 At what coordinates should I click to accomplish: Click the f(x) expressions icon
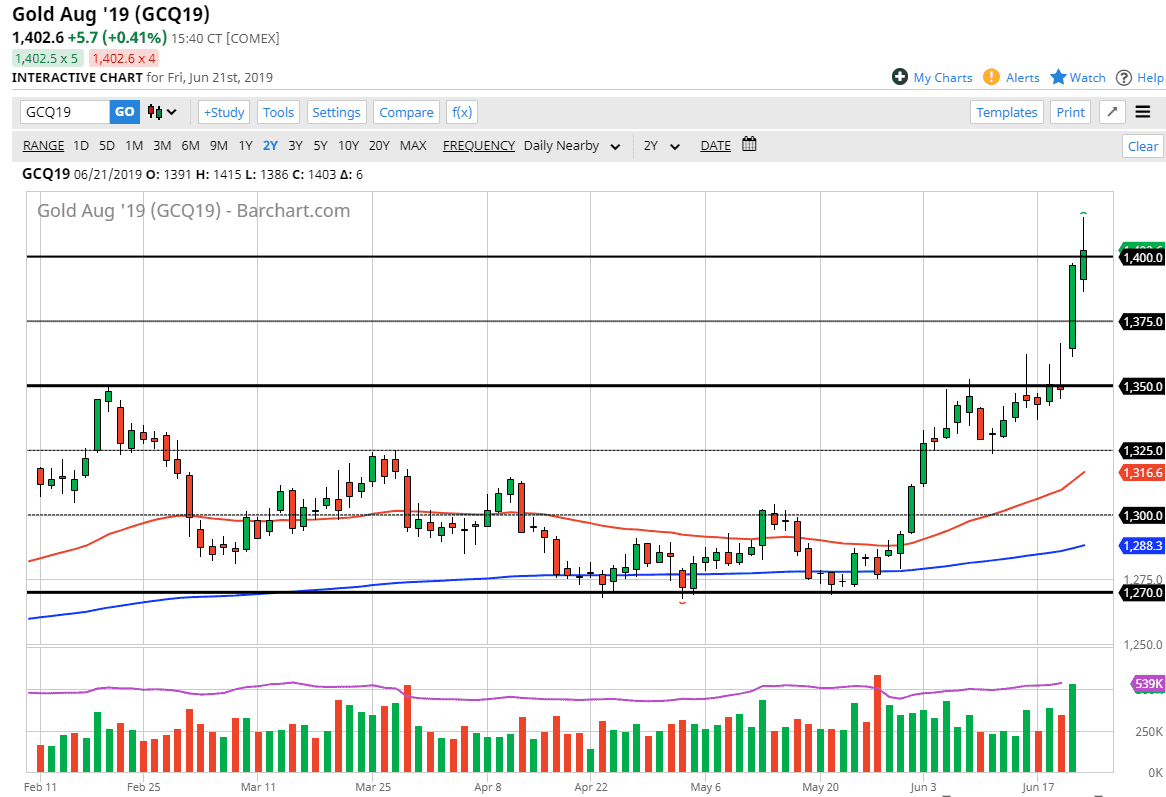coord(461,112)
